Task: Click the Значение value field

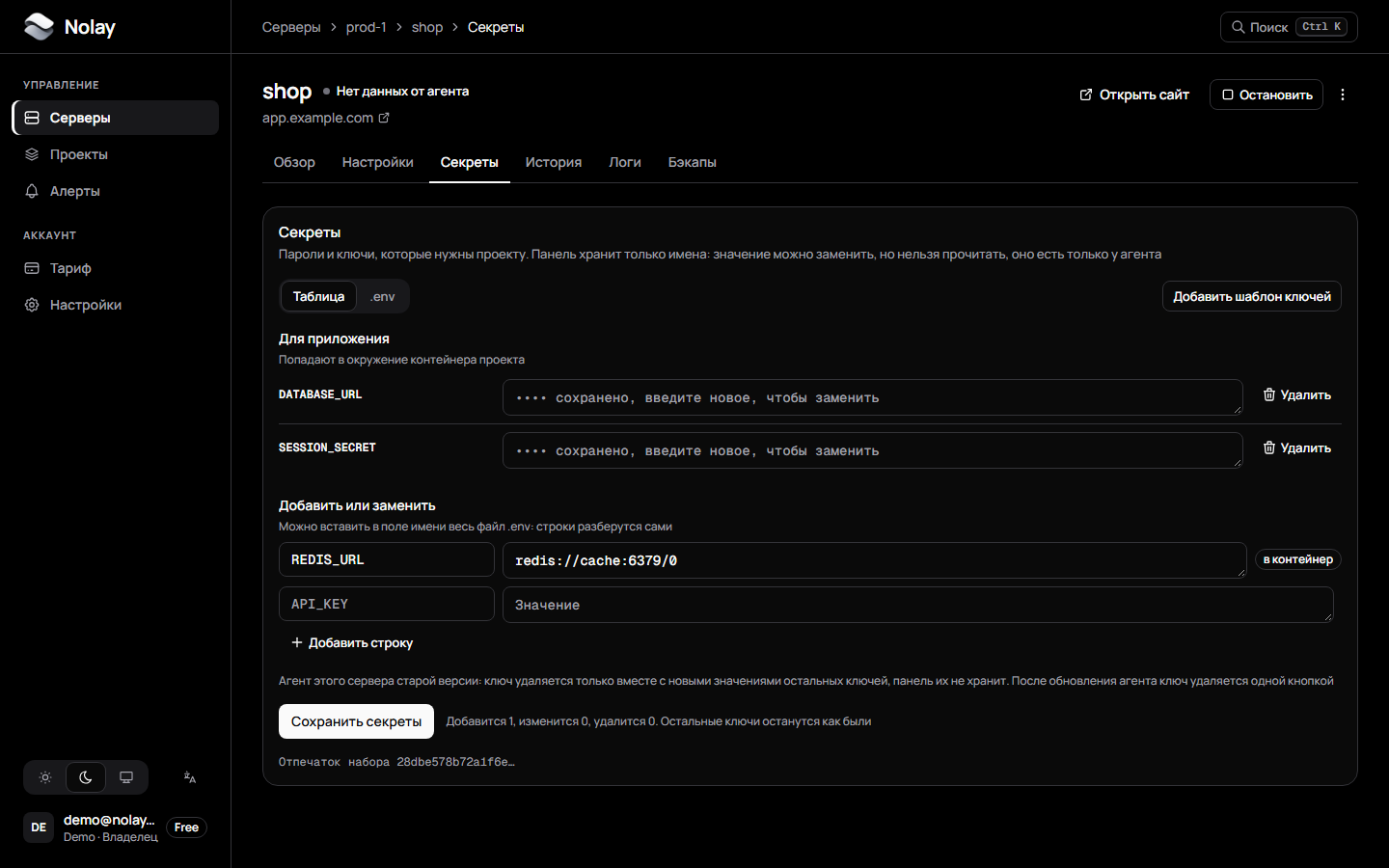Action: pos(918,605)
